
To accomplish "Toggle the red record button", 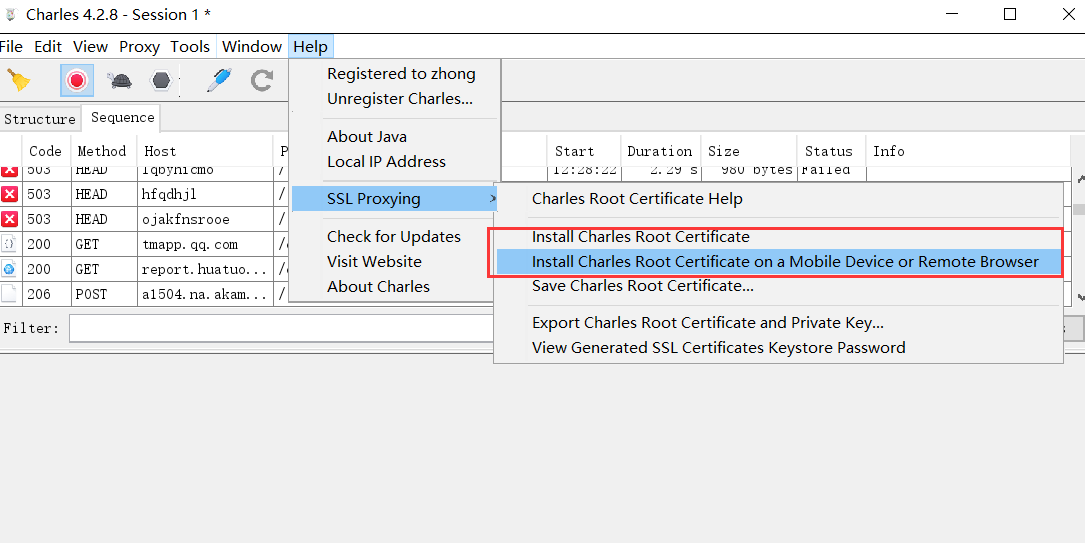I will click(x=77, y=81).
